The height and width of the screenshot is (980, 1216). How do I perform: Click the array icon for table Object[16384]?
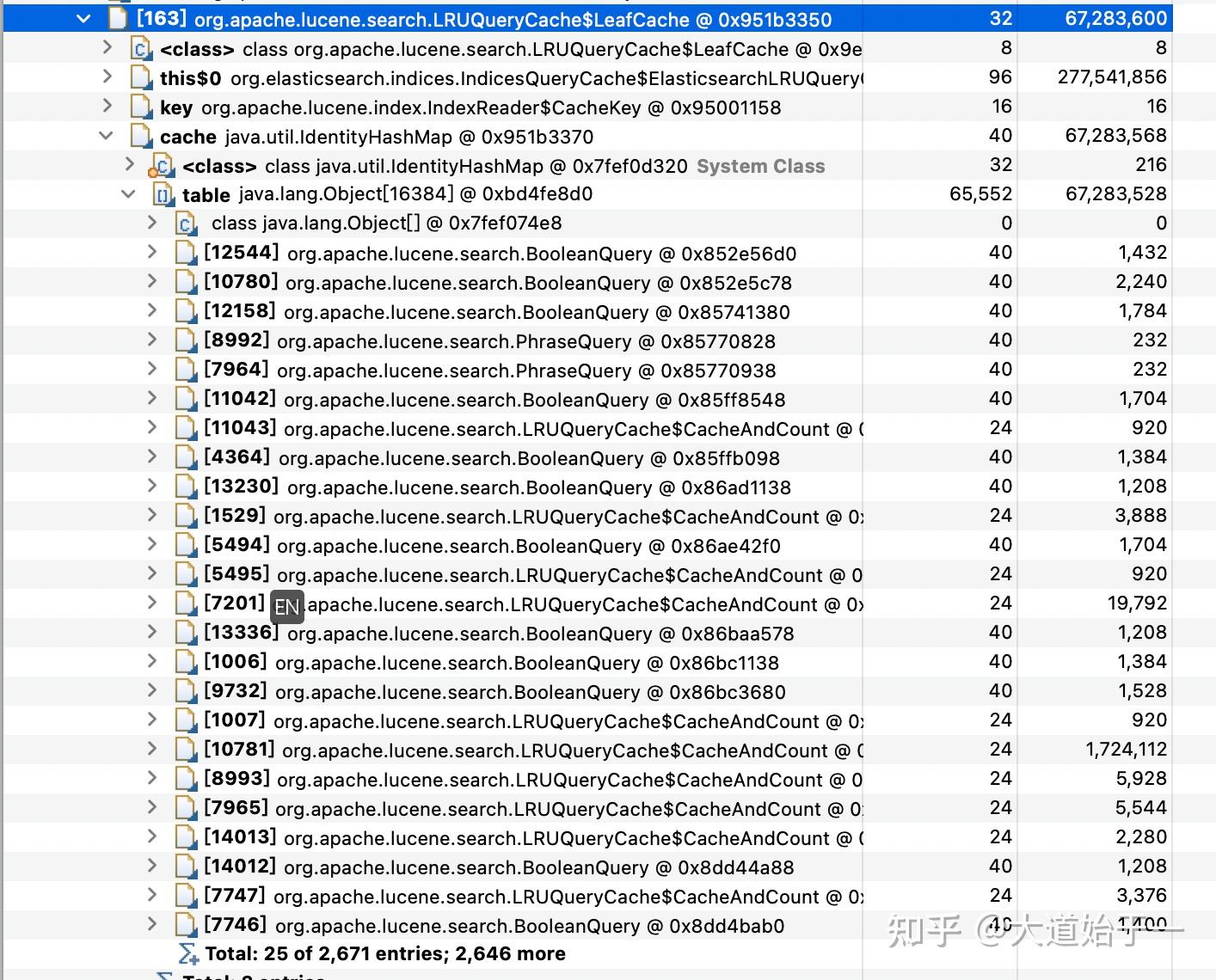coord(163,195)
